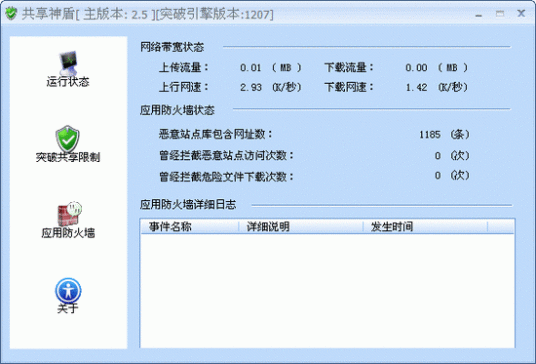This screenshot has width=536, height=364.
Task: Click the 恶意站点库包含网址数 label
Action: click(215, 134)
